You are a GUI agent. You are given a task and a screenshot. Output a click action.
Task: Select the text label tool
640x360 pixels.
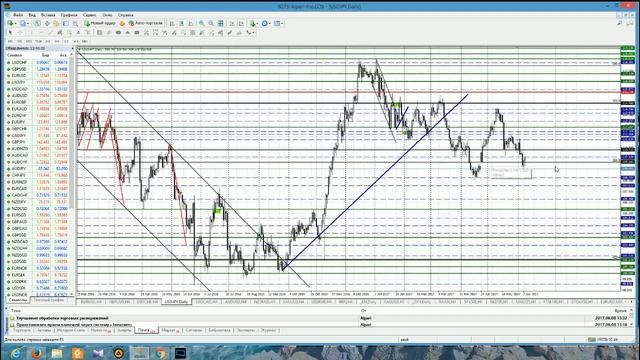tap(87, 32)
